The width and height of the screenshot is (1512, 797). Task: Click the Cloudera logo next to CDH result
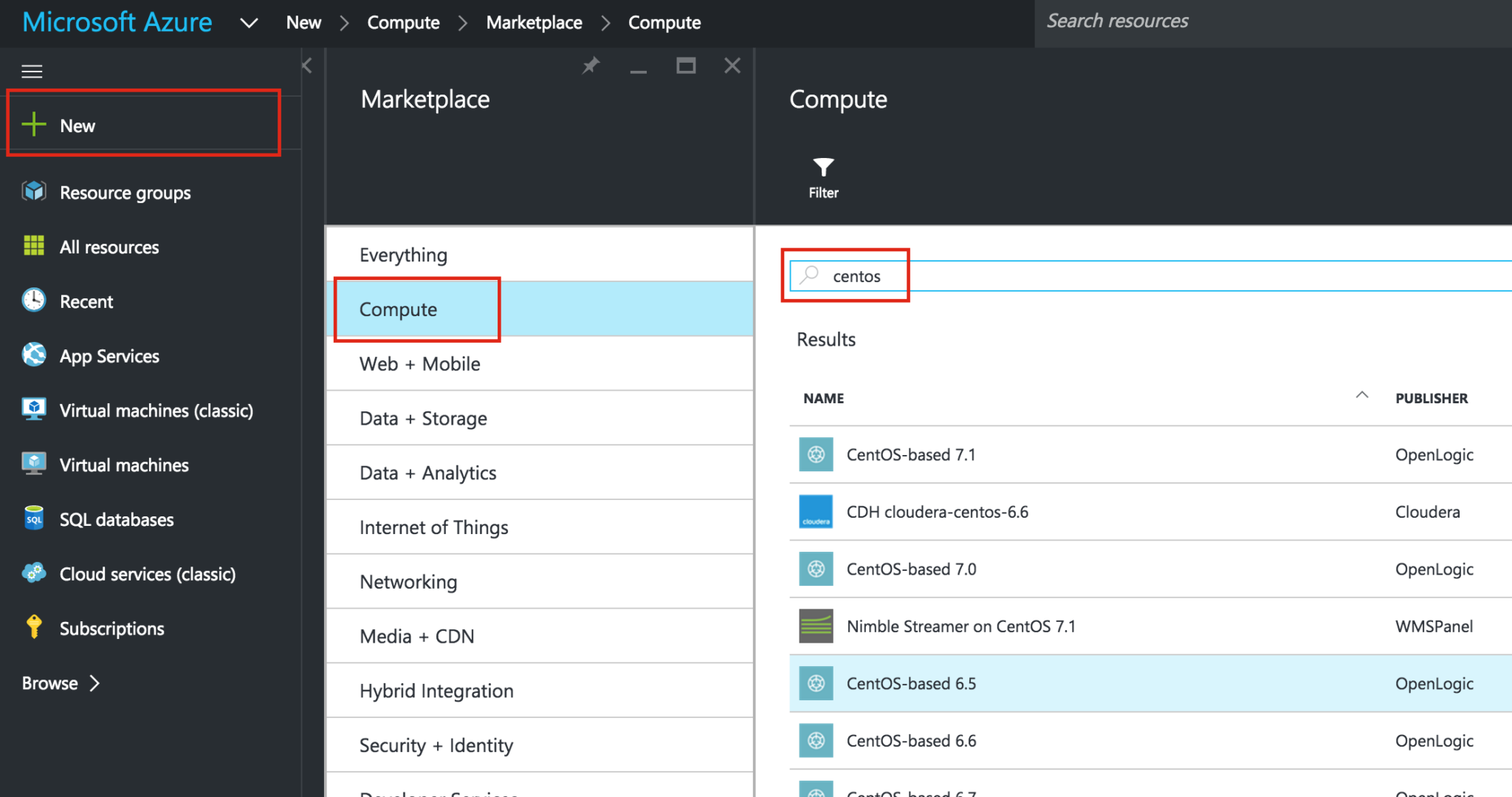815,511
